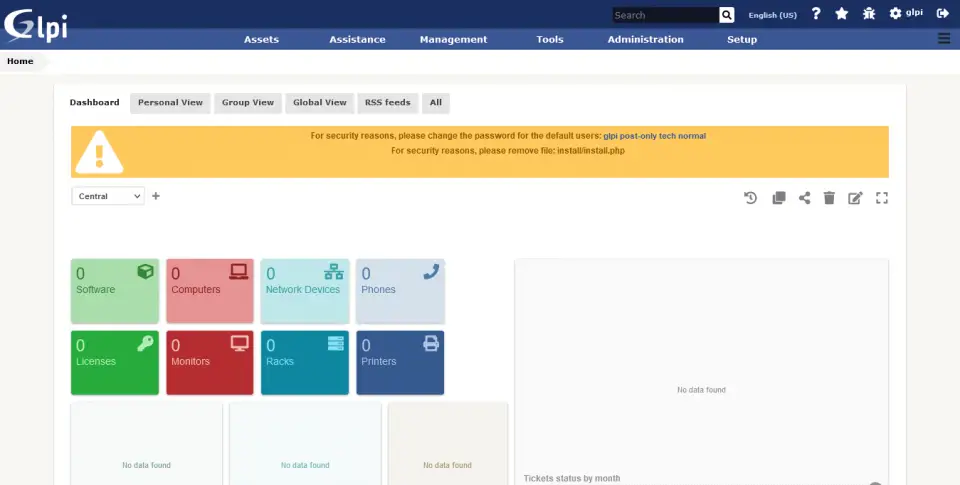Click the logout icon
Image resolution: width=960 pixels, height=485 pixels.
point(942,14)
